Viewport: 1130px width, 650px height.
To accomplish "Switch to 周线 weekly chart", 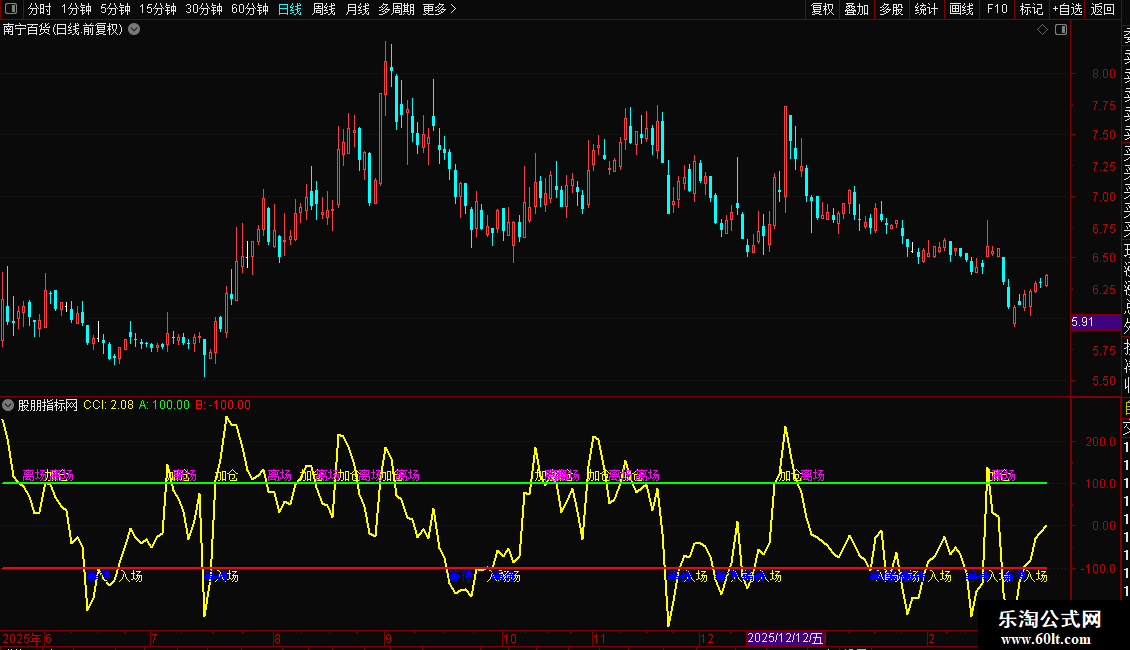I will (324, 9).
